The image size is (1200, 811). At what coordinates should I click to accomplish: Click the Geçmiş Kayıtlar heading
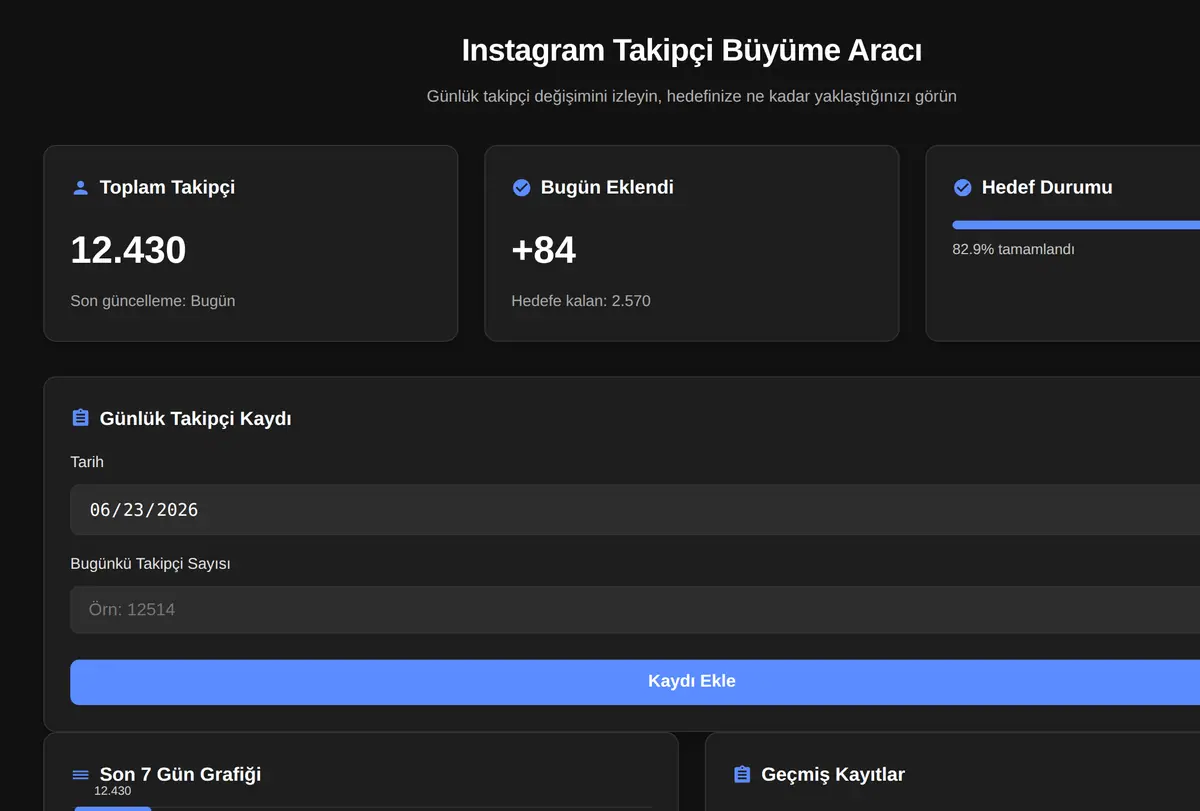(833, 774)
